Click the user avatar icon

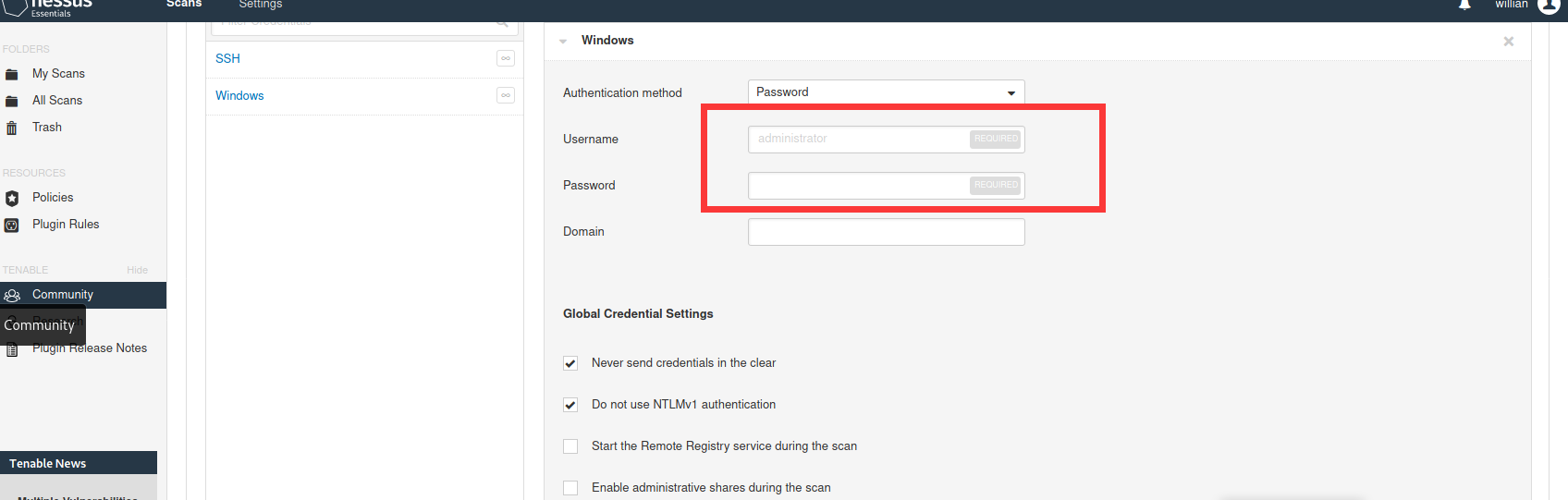click(x=1549, y=6)
